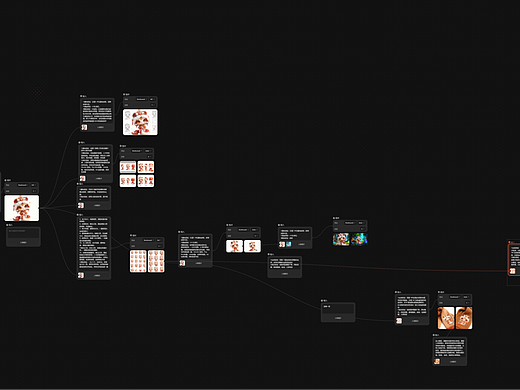
Task: Open first hand tattoo thumbnail
Action: coord(446,318)
